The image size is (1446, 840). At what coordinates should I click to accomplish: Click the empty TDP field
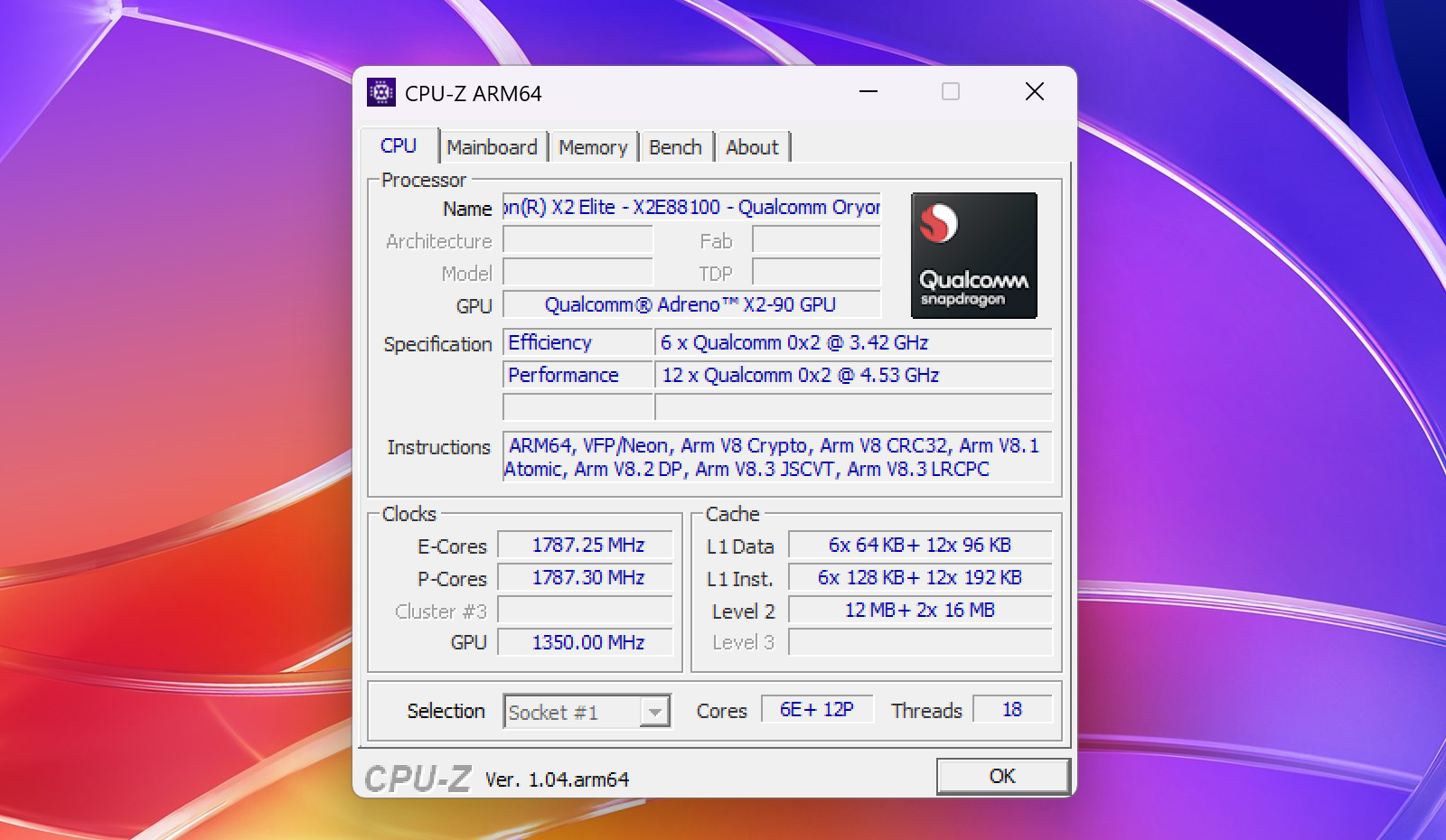click(x=816, y=272)
